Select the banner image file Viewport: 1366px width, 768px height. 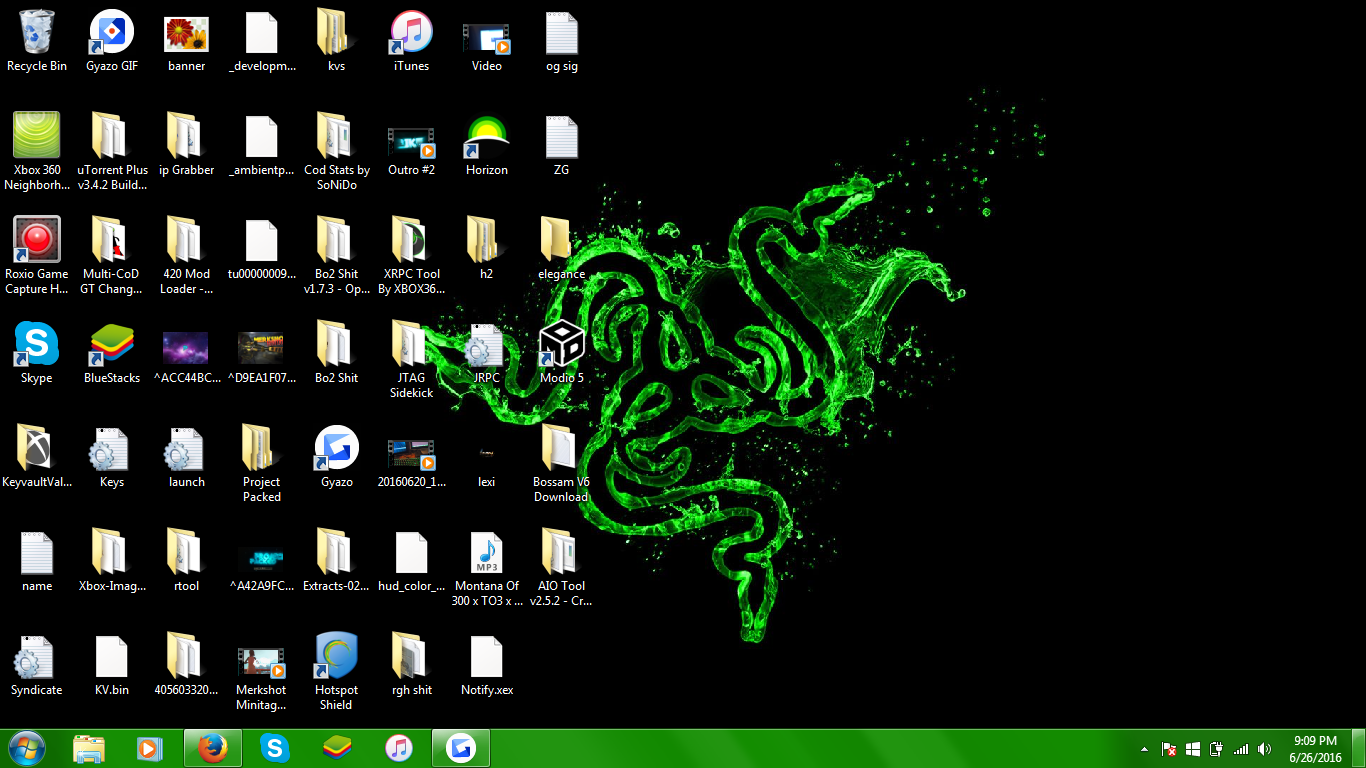click(186, 42)
